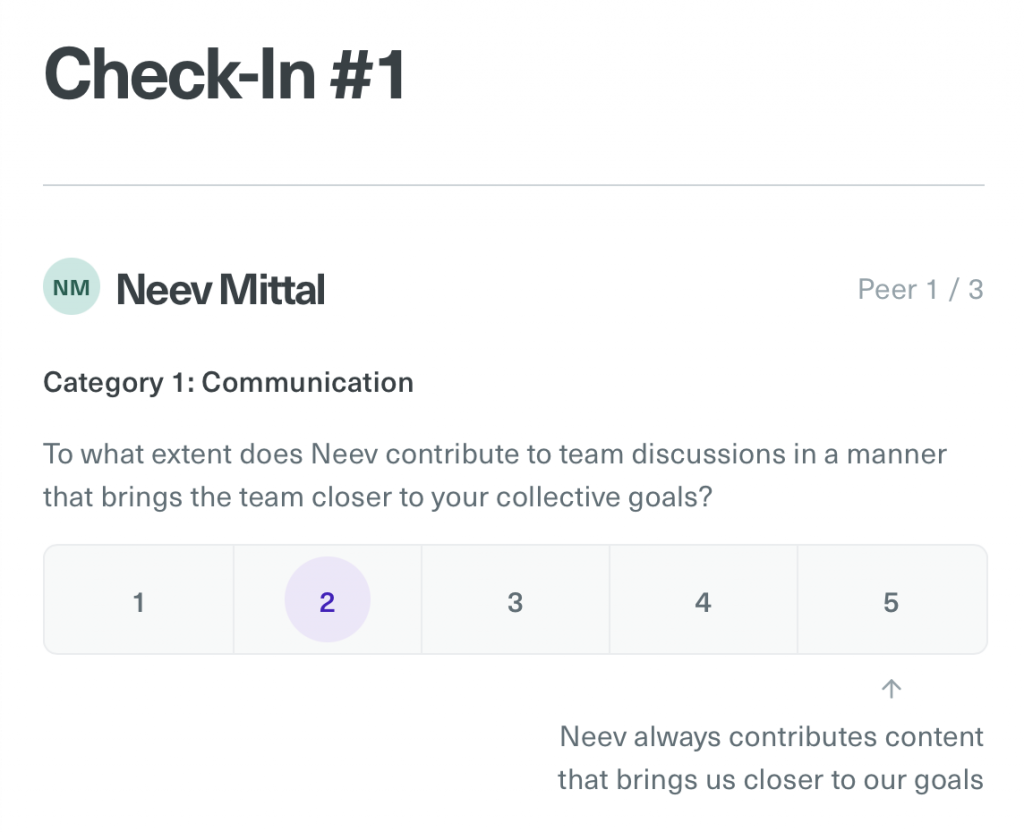
Task: Choose rating 3 for Communication
Action: coord(515,602)
